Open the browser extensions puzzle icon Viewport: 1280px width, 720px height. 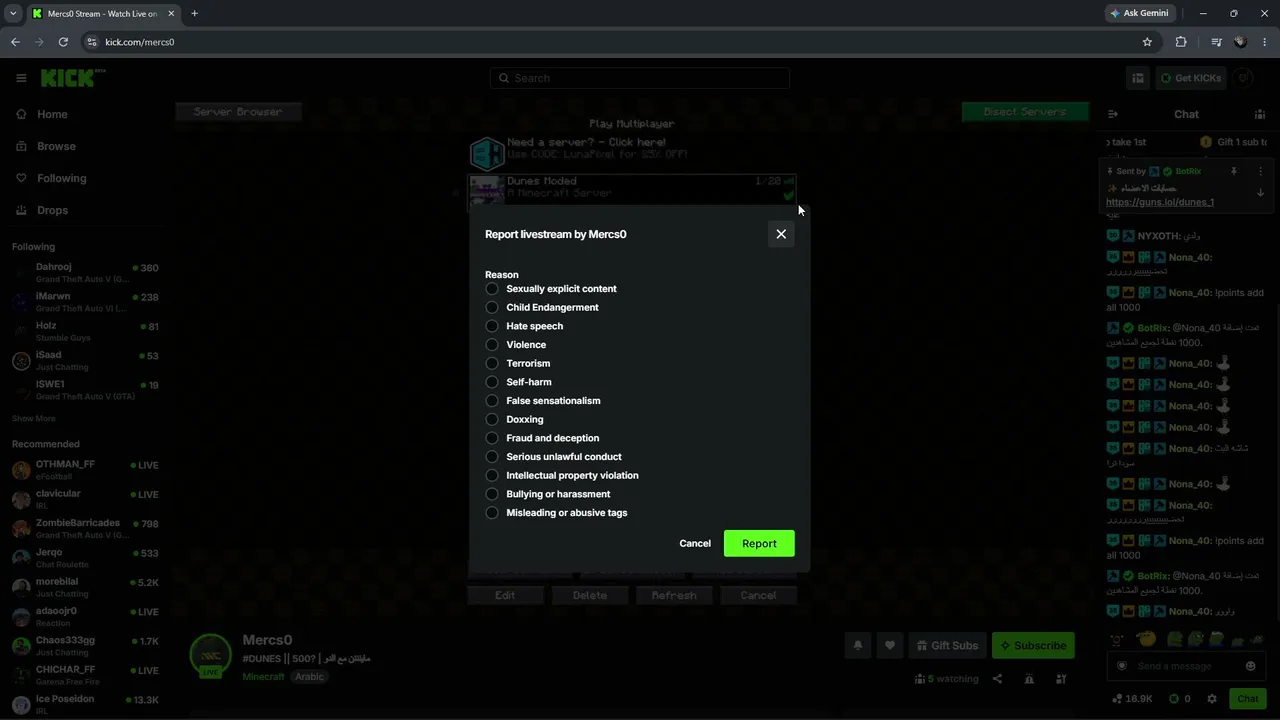[1181, 42]
